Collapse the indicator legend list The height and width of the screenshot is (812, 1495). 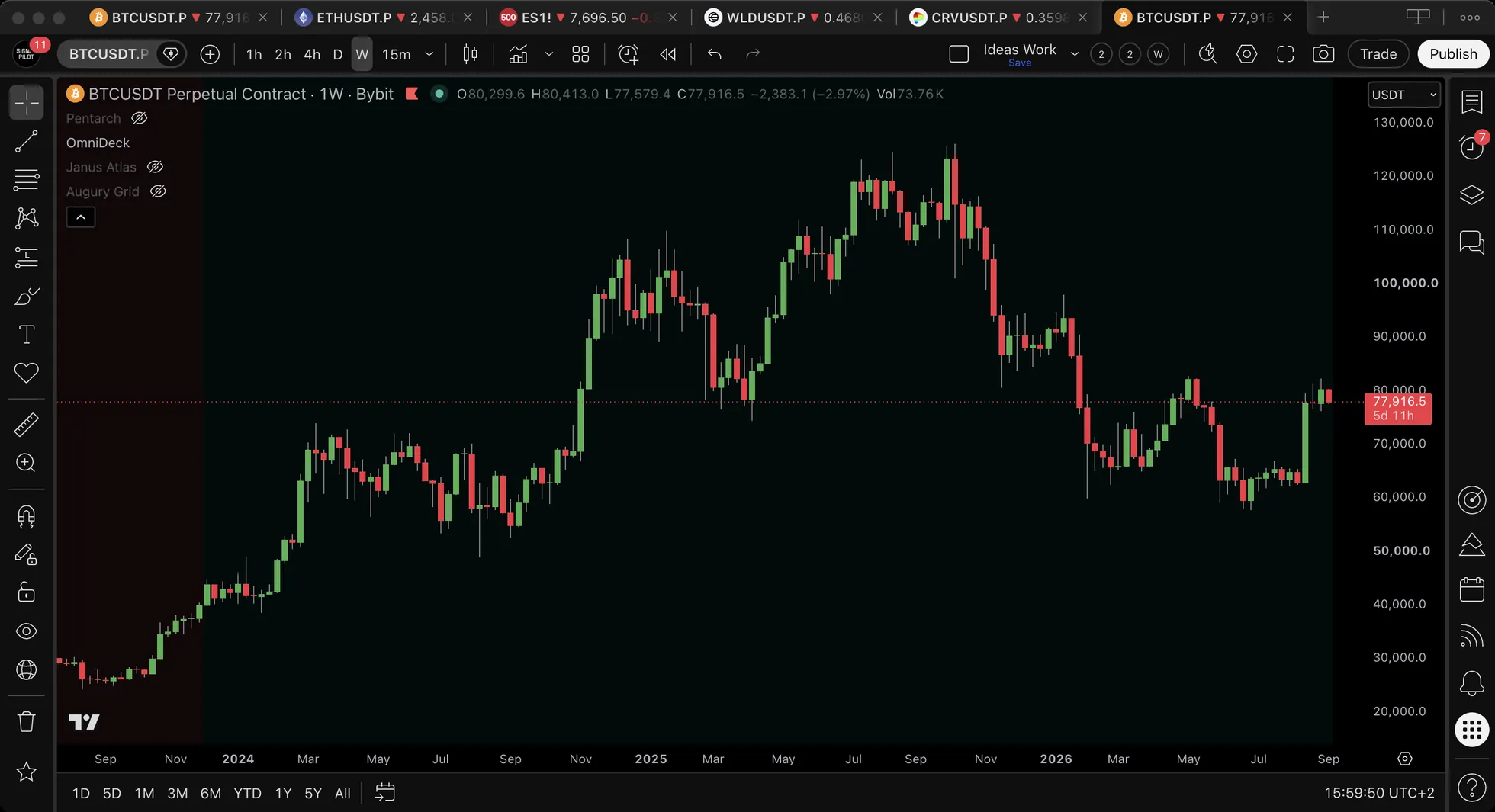[x=81, y=217]
